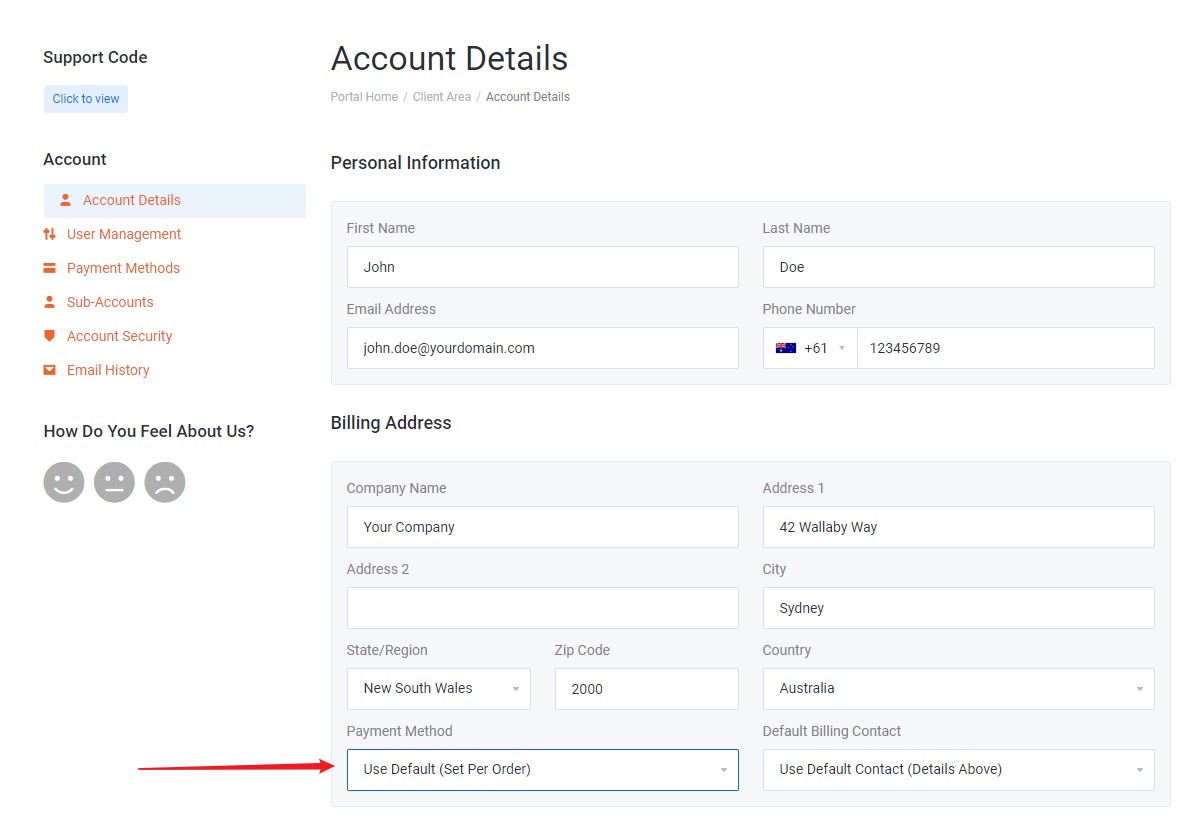Click the Account Details page title

pyautogui.click(x=450, y=59)
